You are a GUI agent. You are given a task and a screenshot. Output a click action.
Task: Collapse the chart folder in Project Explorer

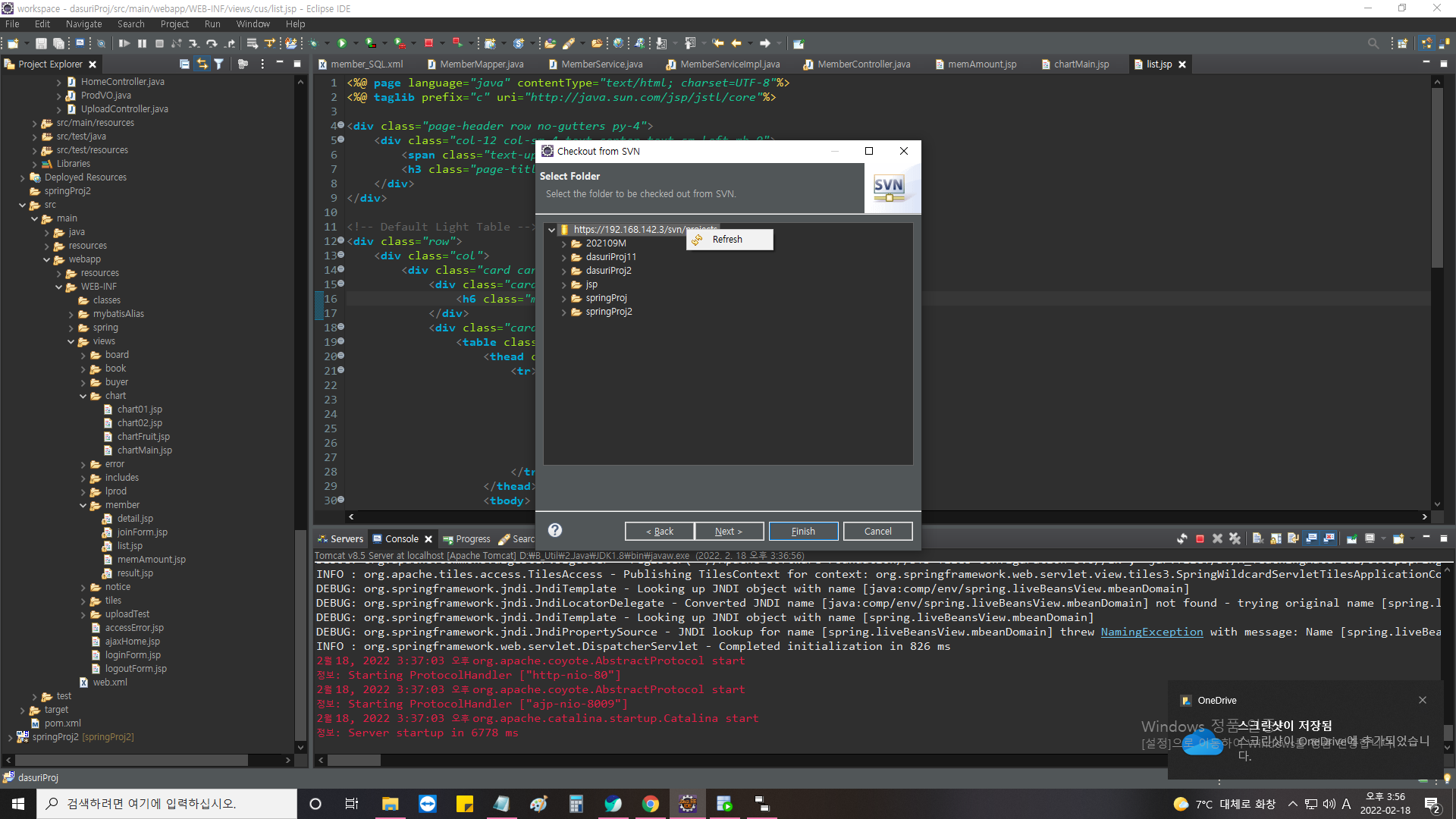point(83,396)
